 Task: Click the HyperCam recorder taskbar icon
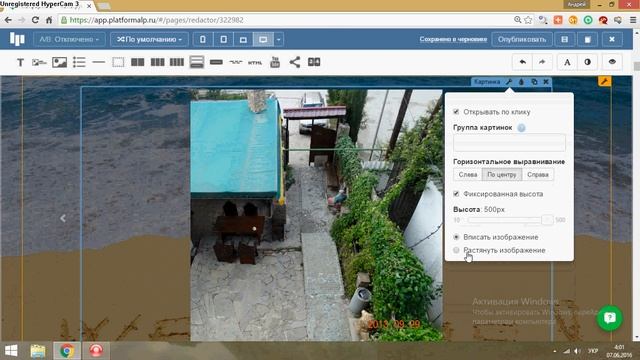point(96,351)
